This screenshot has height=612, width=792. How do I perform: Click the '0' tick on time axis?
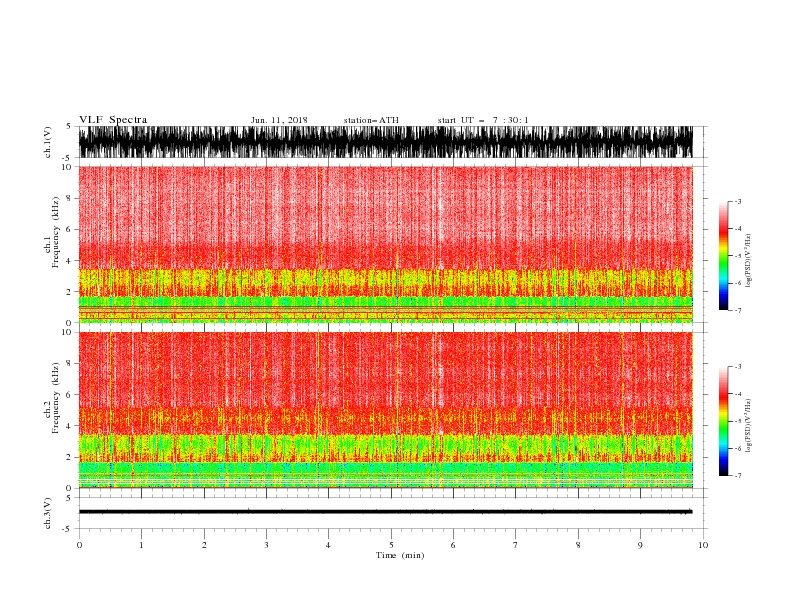click(x=79, y=545)
